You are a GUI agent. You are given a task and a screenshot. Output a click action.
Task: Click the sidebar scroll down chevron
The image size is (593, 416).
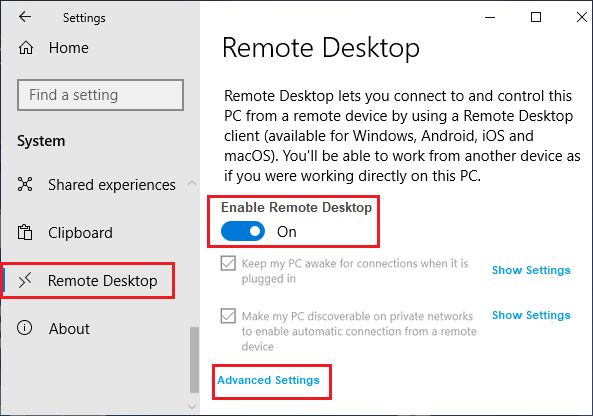coord(192,407)
